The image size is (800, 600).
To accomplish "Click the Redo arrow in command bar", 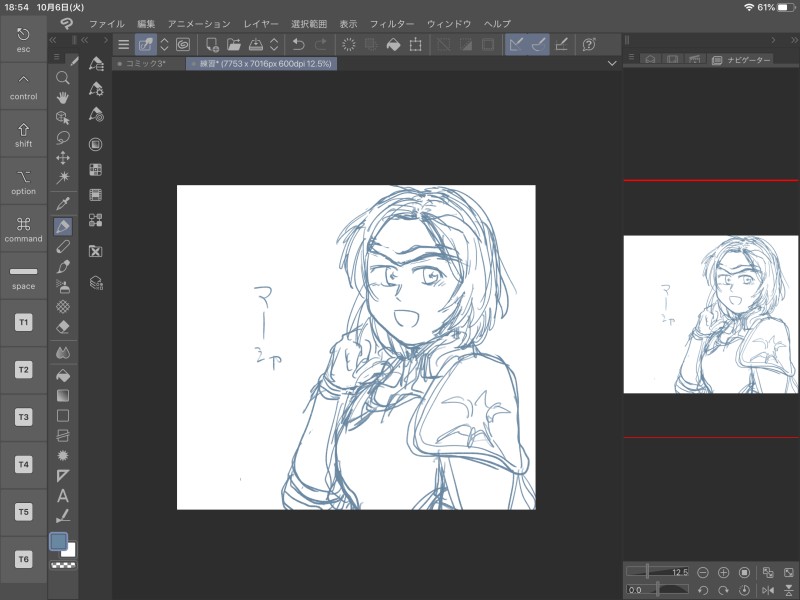I will coord(320,44).
